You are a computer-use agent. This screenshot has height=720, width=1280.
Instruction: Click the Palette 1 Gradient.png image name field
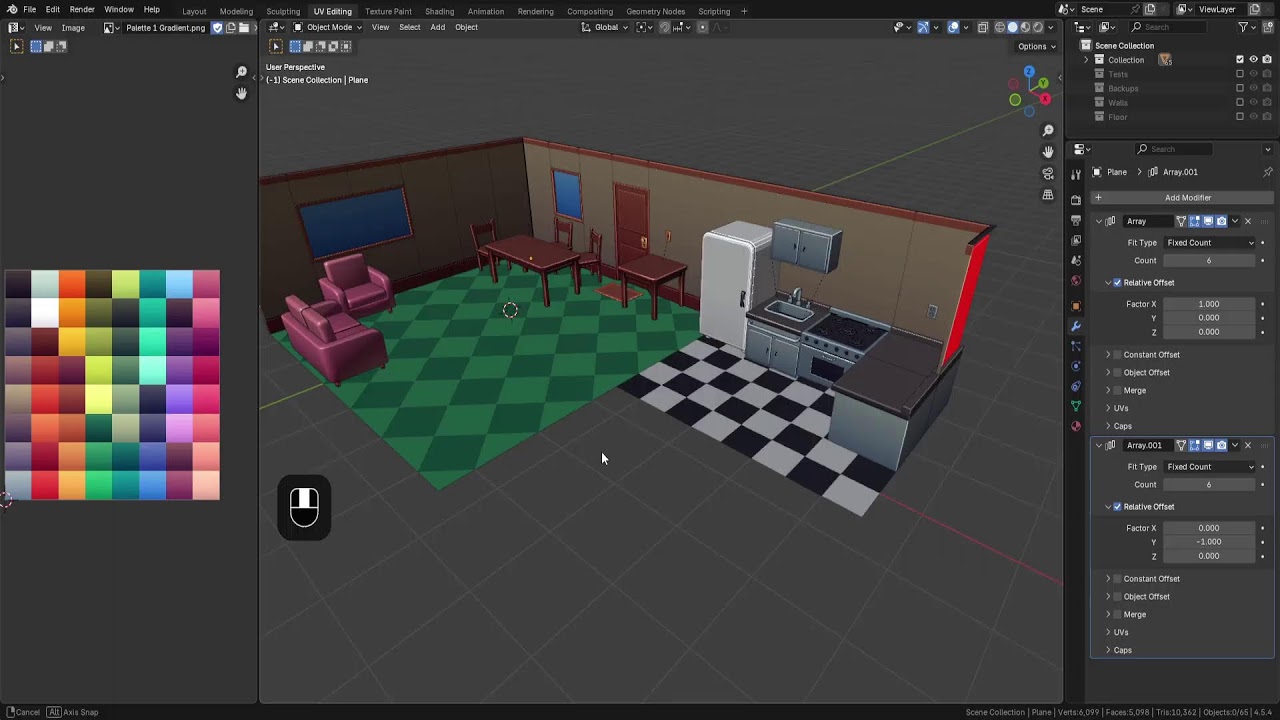click(165, 28)
